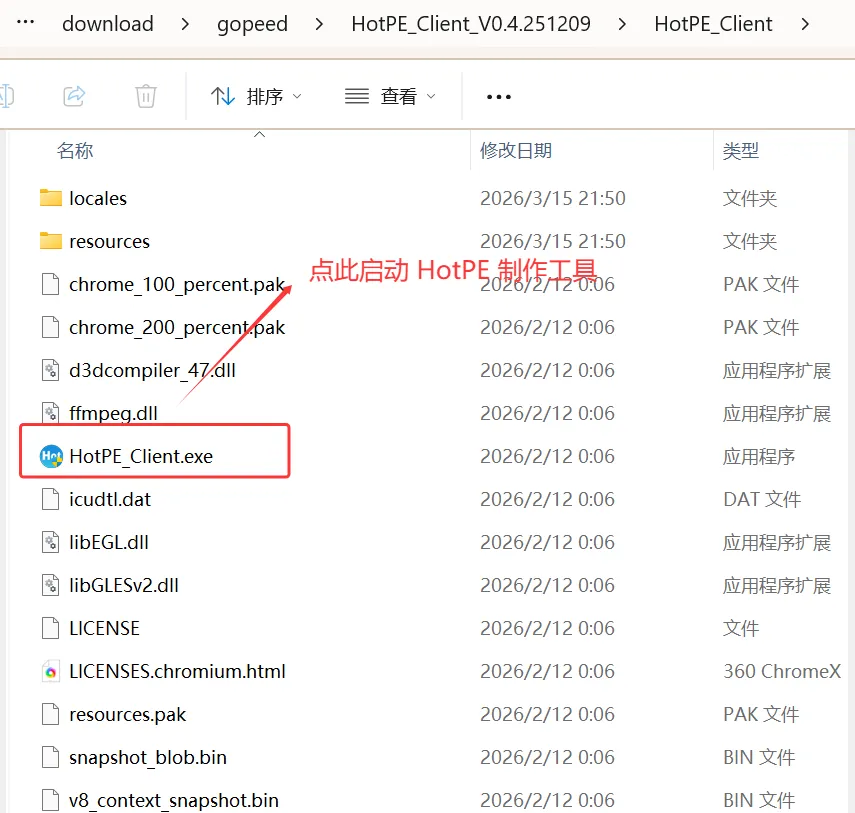
Task: Click the locales folder name
Action: (98, 198)
